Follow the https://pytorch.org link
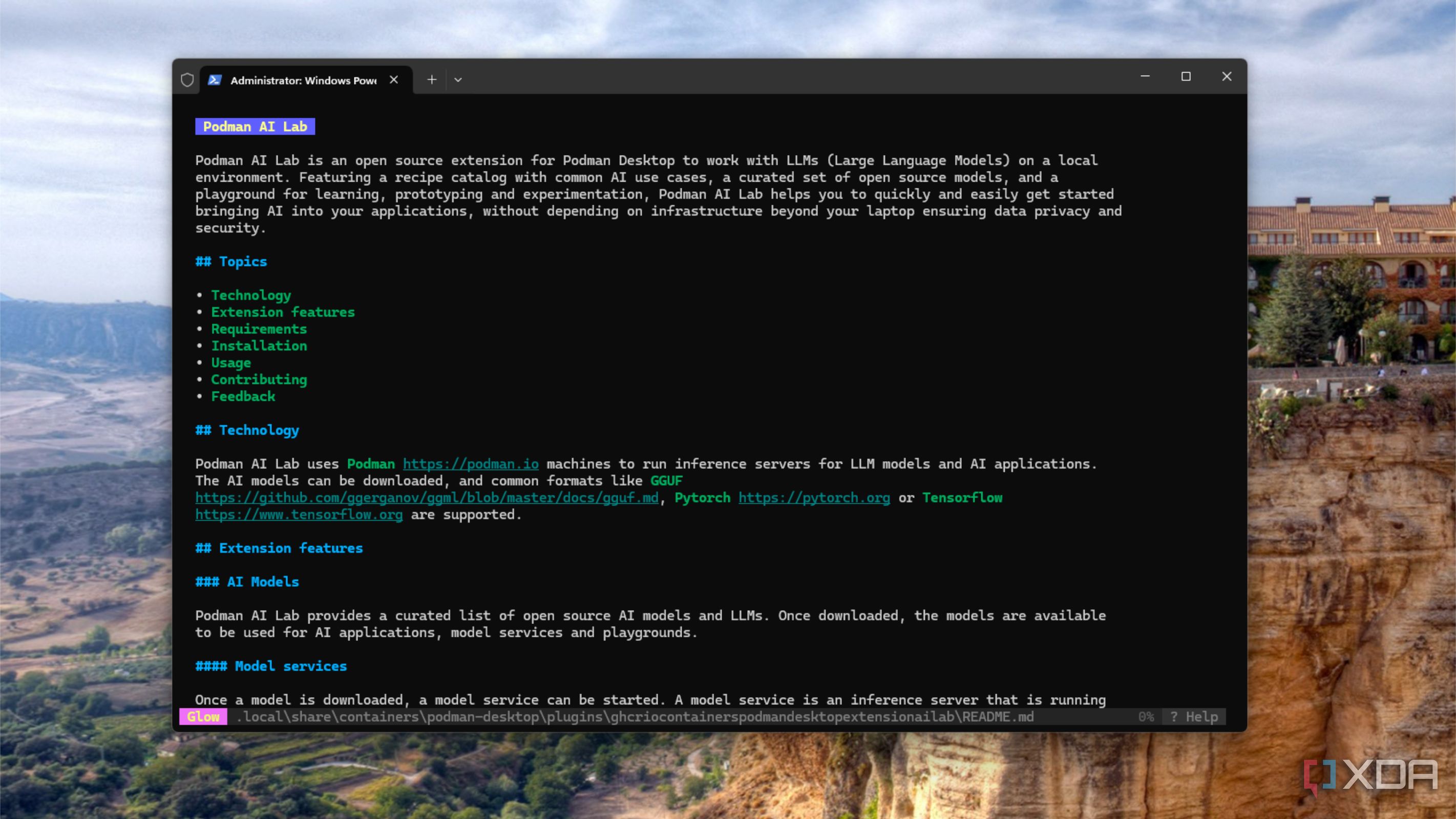This screenshot has height=819, width=1456. [814, 498]
